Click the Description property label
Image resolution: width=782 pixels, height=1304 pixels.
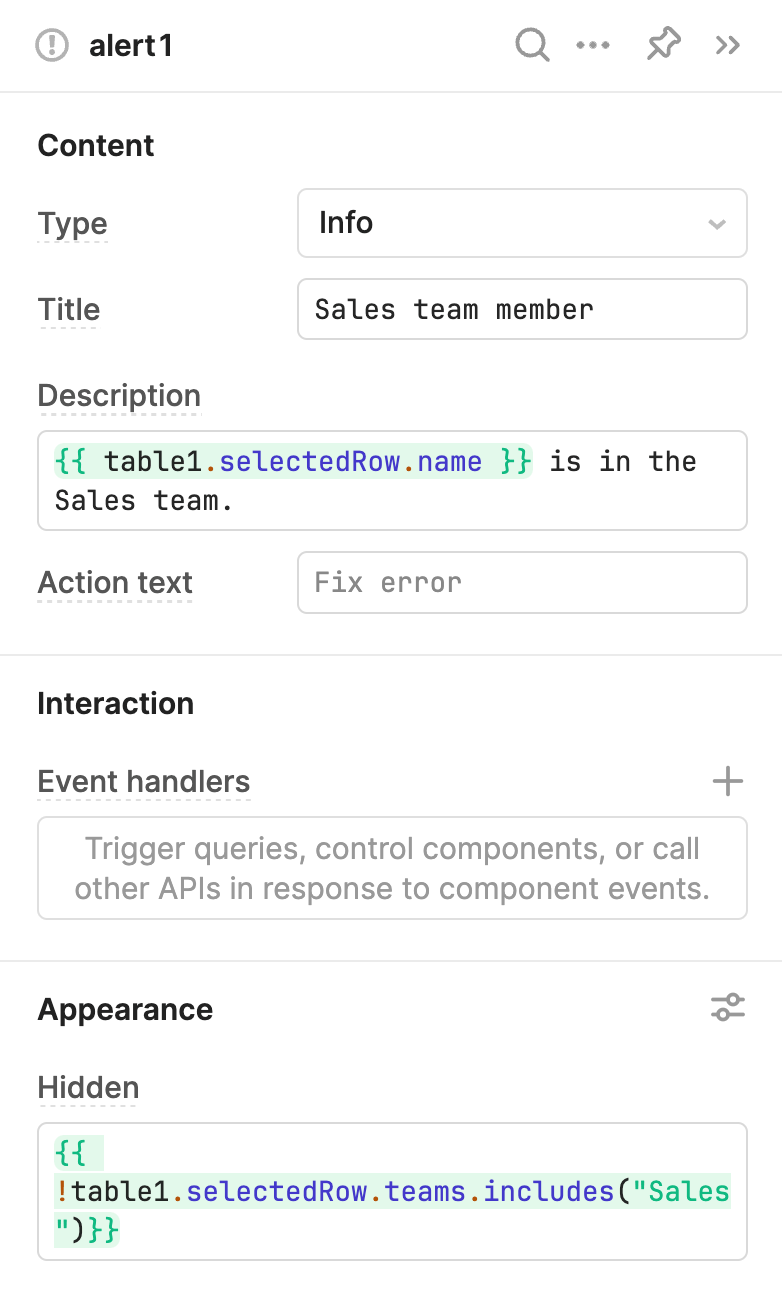pos(119,396)
